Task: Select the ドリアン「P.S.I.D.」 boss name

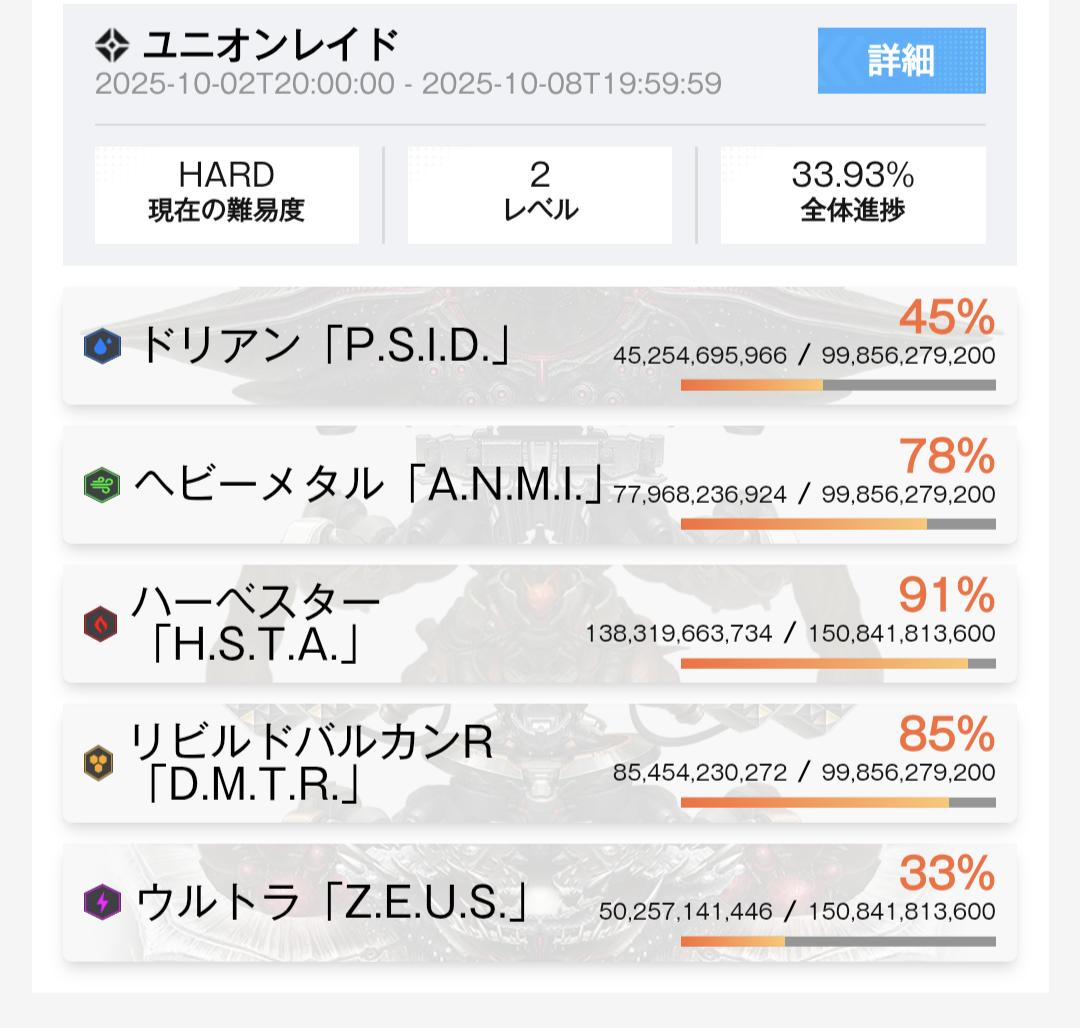Action: pyautogui.click(x=325, y=346)
